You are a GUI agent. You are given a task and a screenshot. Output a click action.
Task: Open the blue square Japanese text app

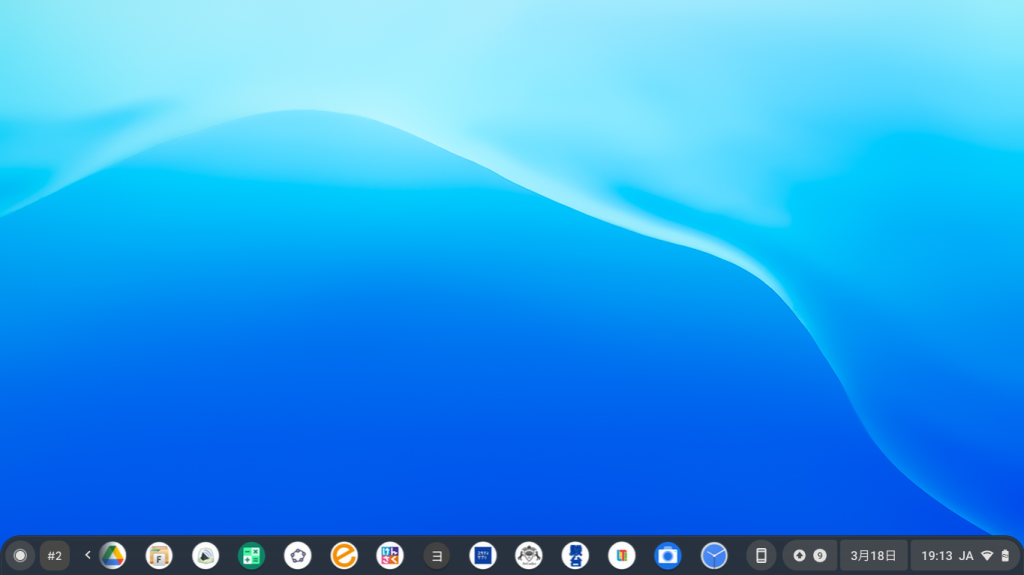(483, 556)
